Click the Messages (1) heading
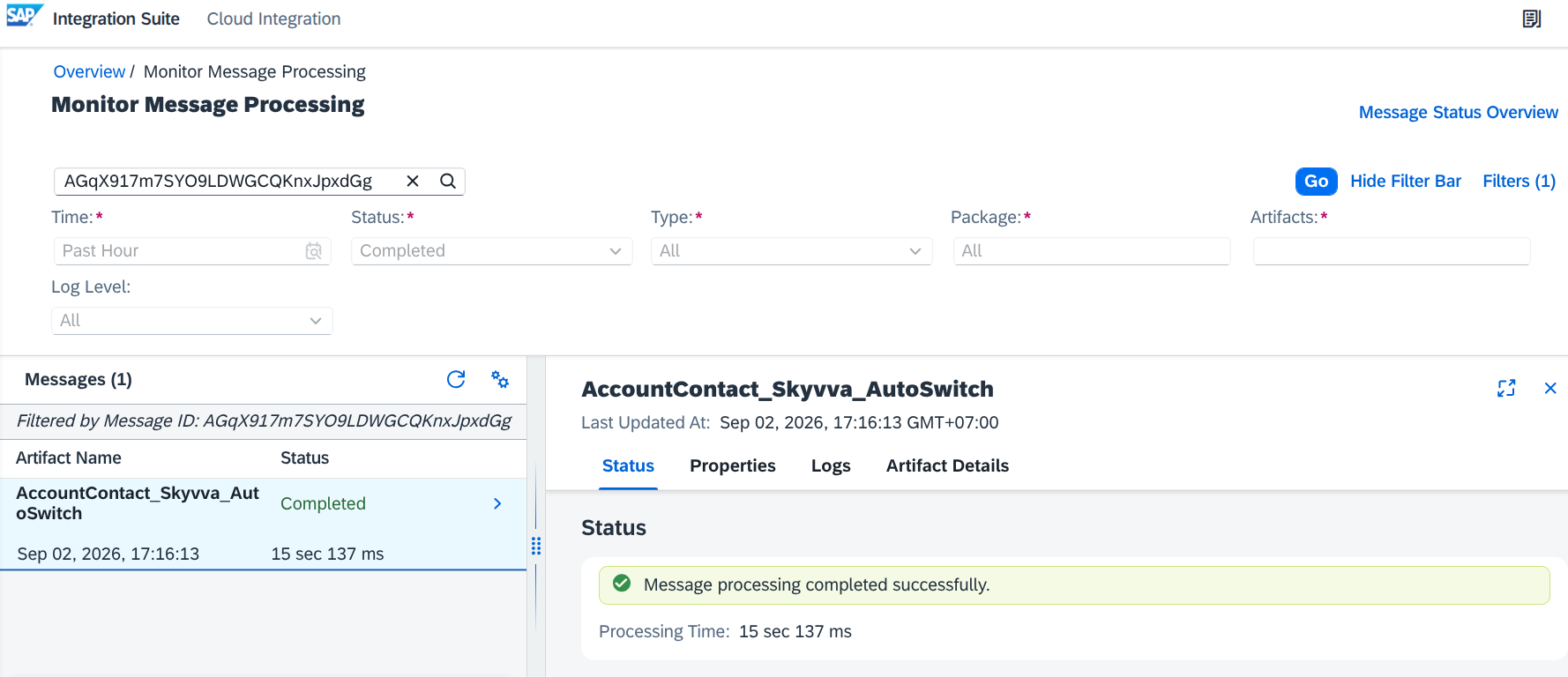Viewport: 1568px width, 677px height. (x=78, y=379)
